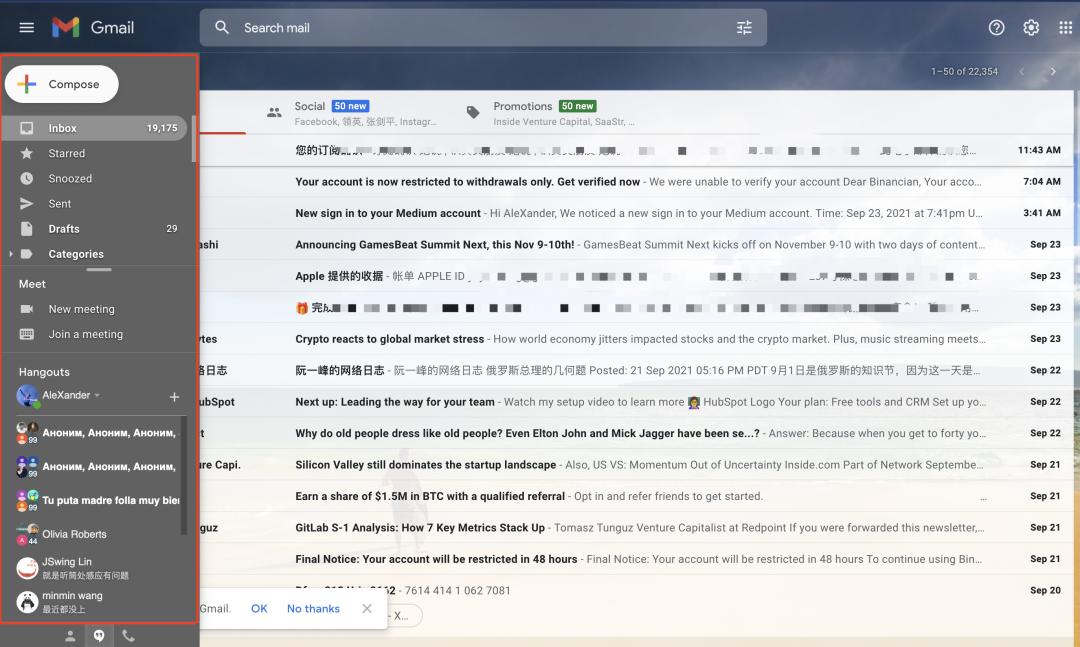Click the Hangouts section heading
Viewport: 1080px width, 647px height.
point(44,372)
